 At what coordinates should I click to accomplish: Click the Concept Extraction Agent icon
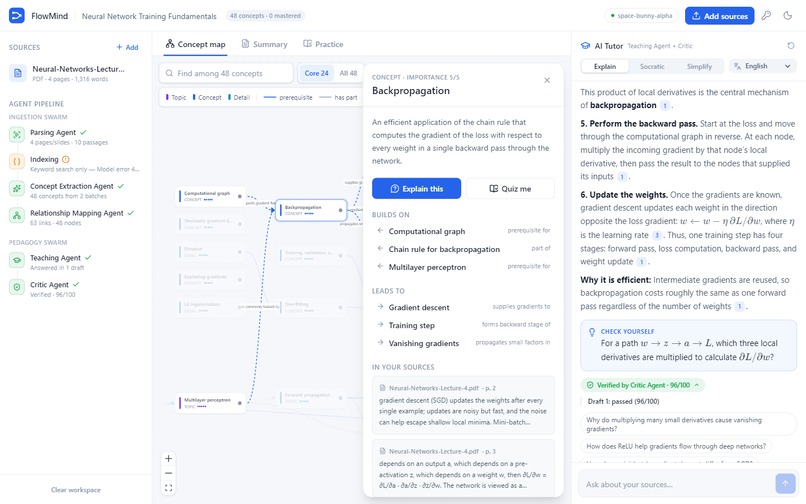click(x=17, y=189)
